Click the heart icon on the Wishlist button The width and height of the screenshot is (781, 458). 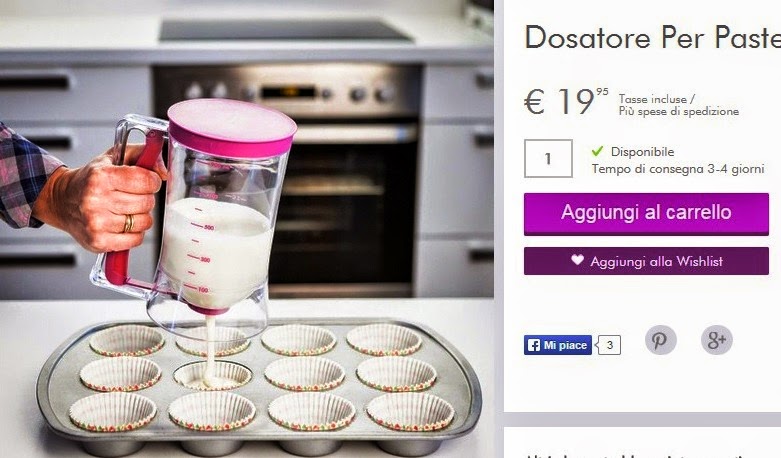[577, 260]
